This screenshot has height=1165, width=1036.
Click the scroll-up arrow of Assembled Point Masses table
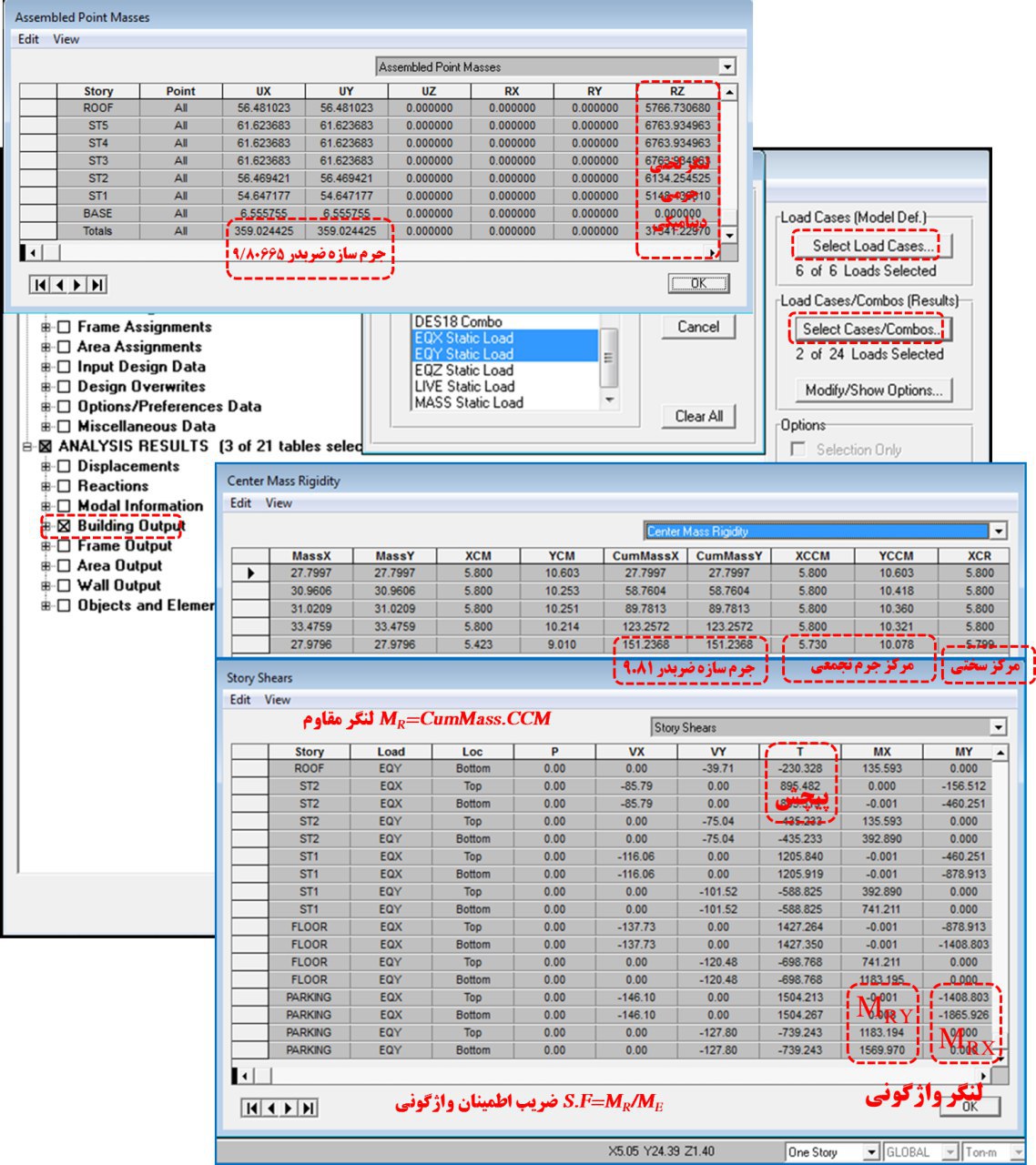[728, 93]
